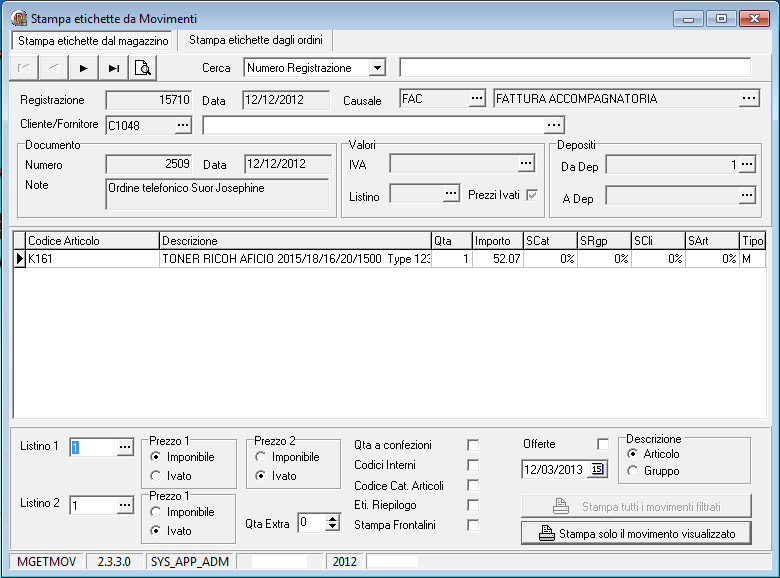Expand the Cerca Numero Registrazione dropdown

378,68
